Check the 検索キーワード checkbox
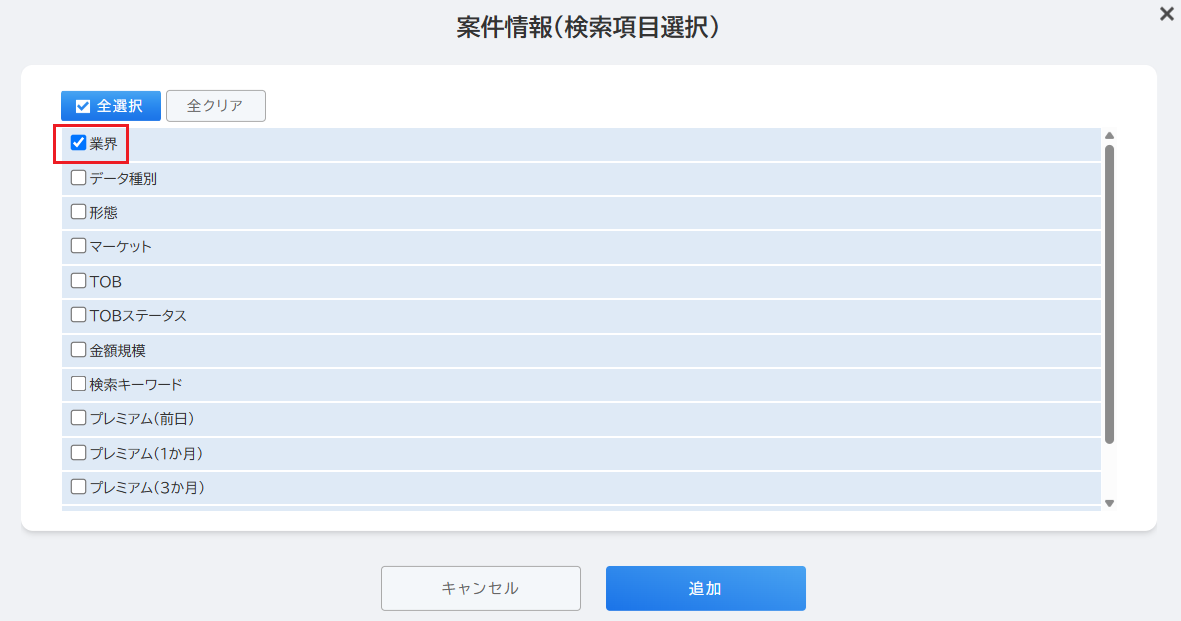 78,384
